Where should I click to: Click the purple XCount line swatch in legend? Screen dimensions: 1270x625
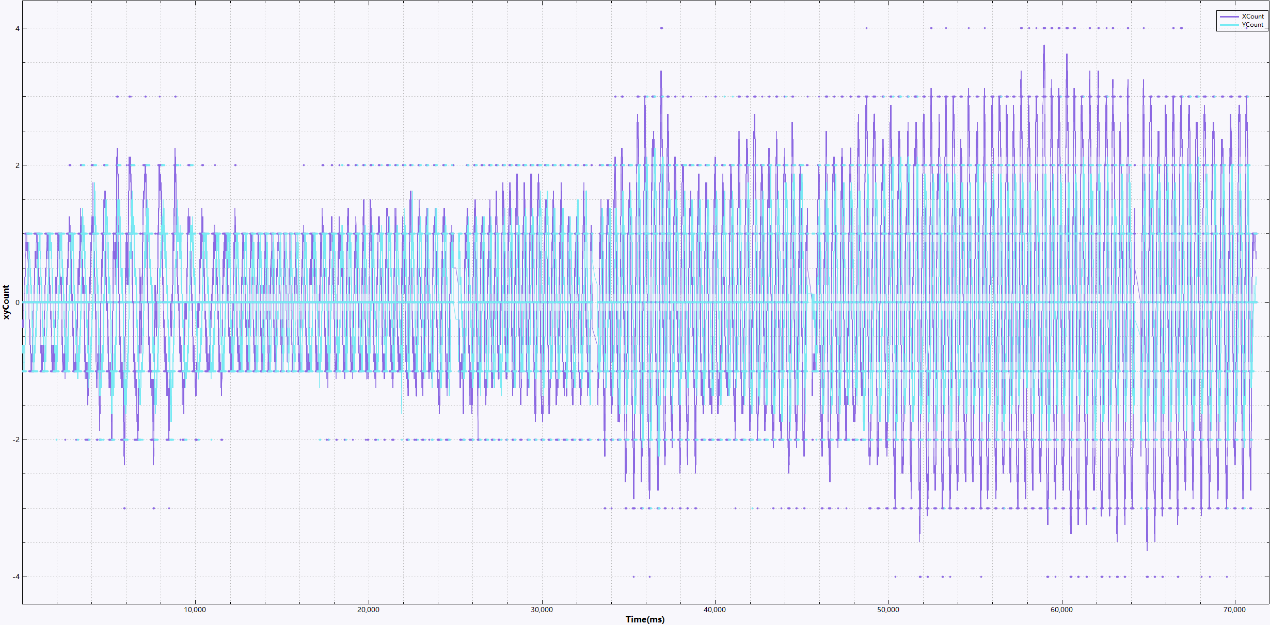coord(1228,16)
